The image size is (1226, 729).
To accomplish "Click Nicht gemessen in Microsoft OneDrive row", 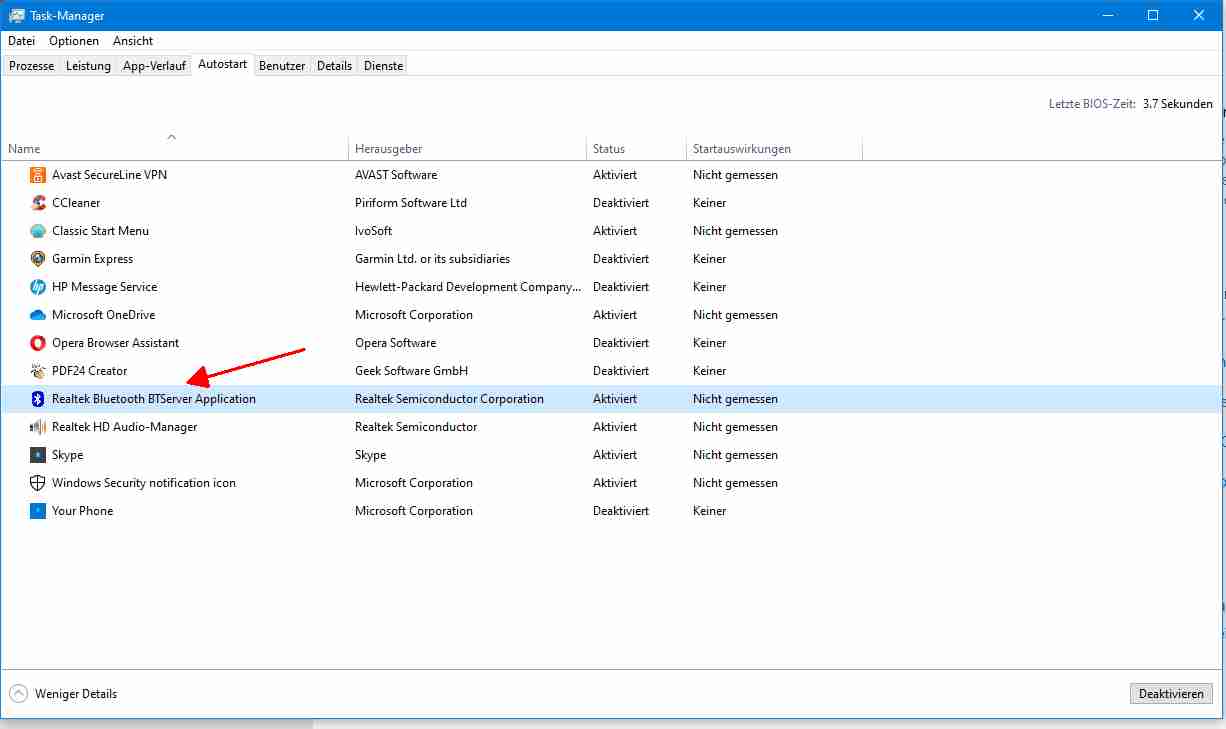I will point(735,315).
